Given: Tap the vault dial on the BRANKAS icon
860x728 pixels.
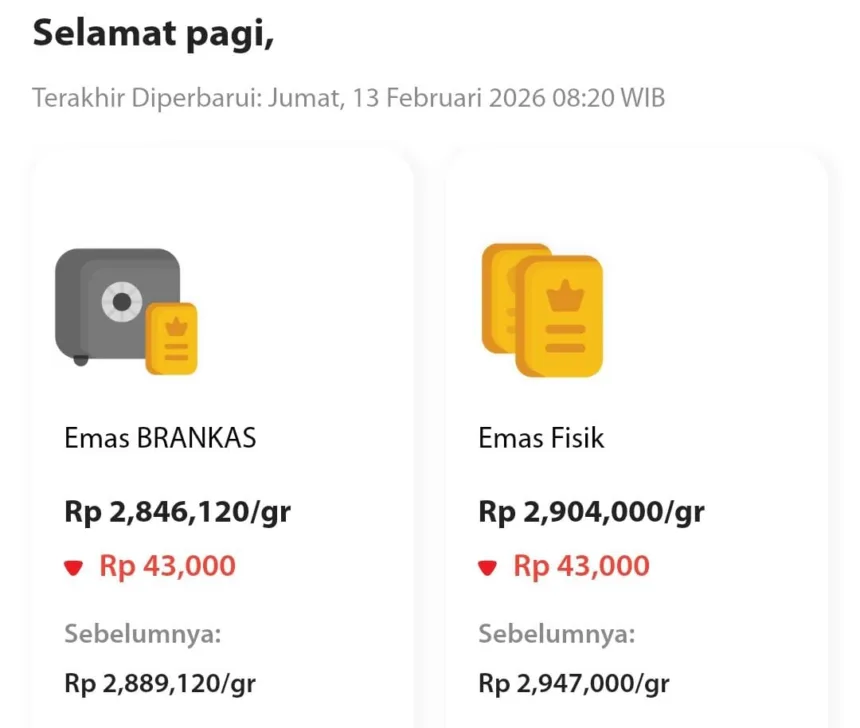Looking at the screenshot, I should [122, 300].
